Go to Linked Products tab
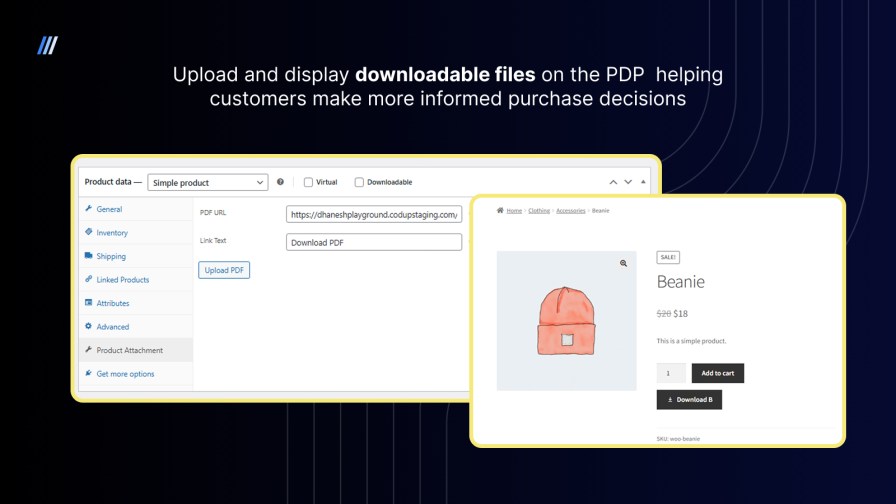This screenshot has width=896, height=504. click(136, 279)
